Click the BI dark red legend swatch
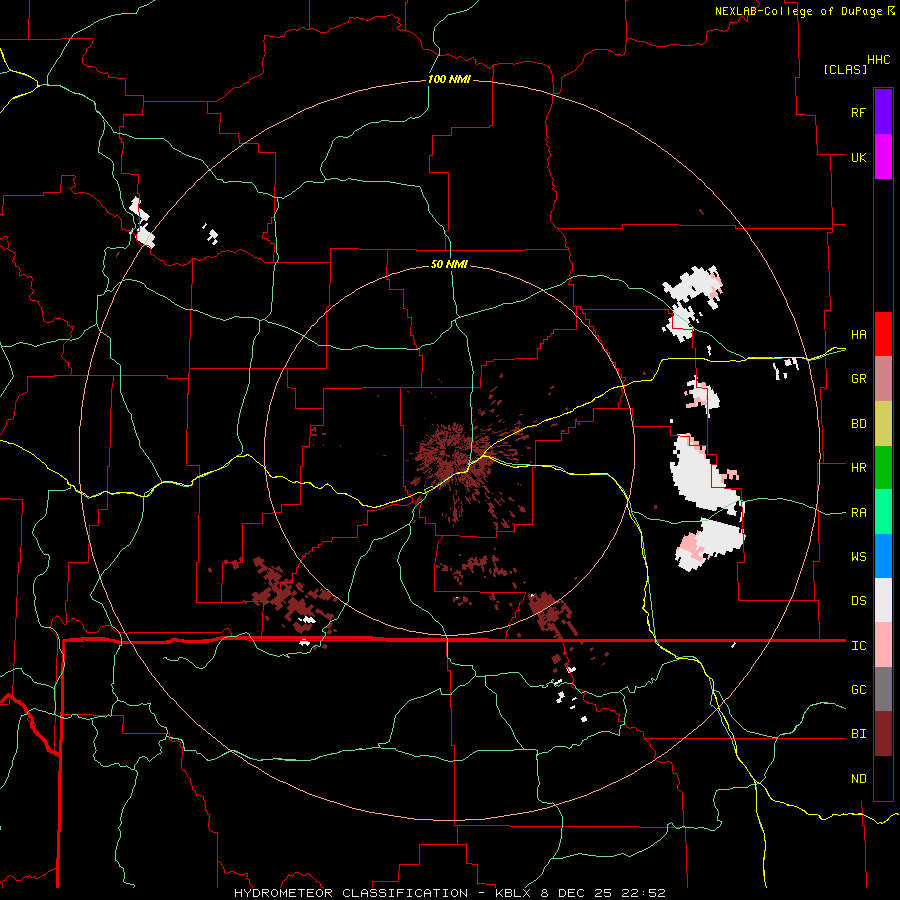Viewport: 900px width, 900px height. click(x=883, y=734)
